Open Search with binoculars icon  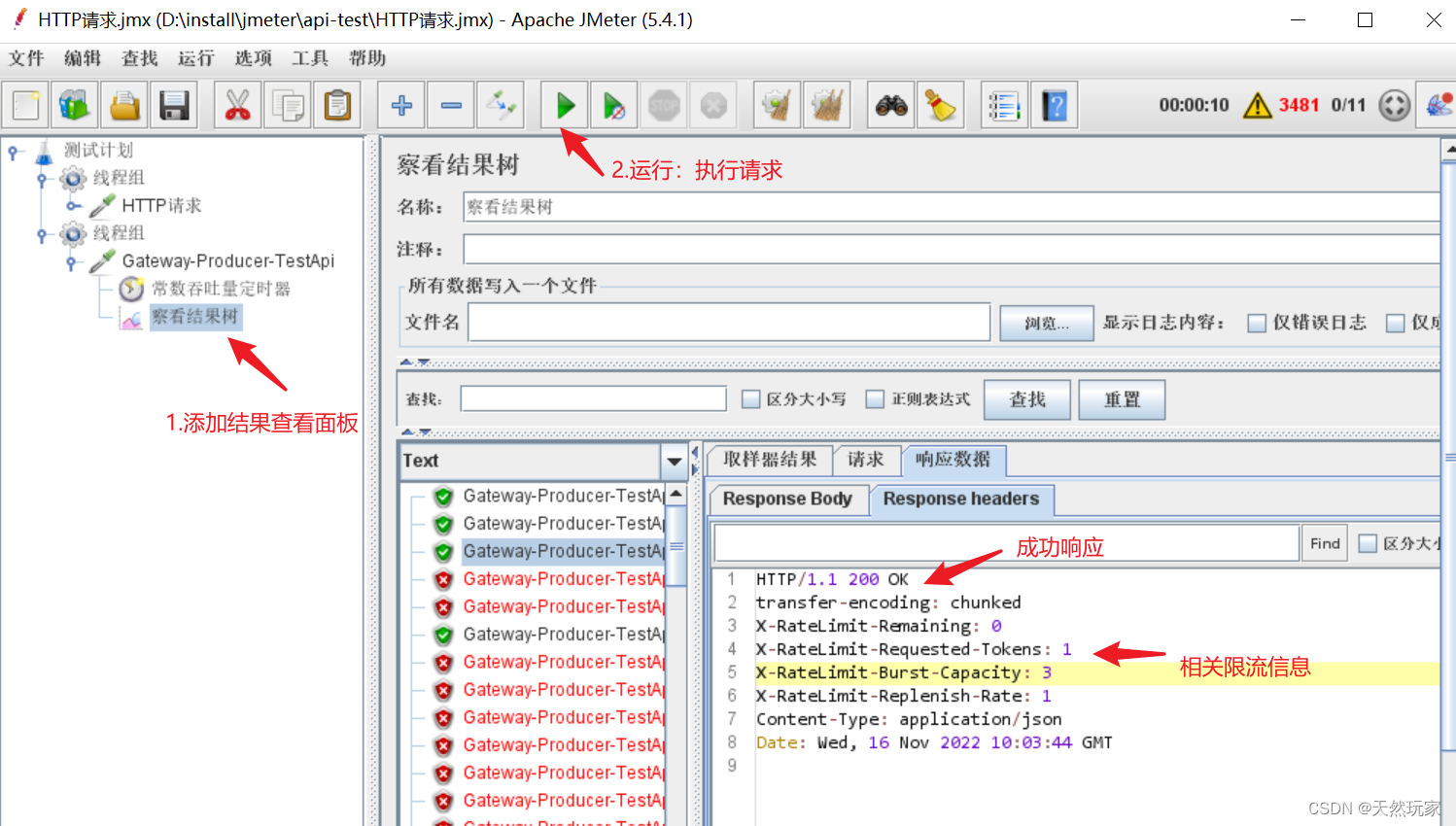point(891,105)
